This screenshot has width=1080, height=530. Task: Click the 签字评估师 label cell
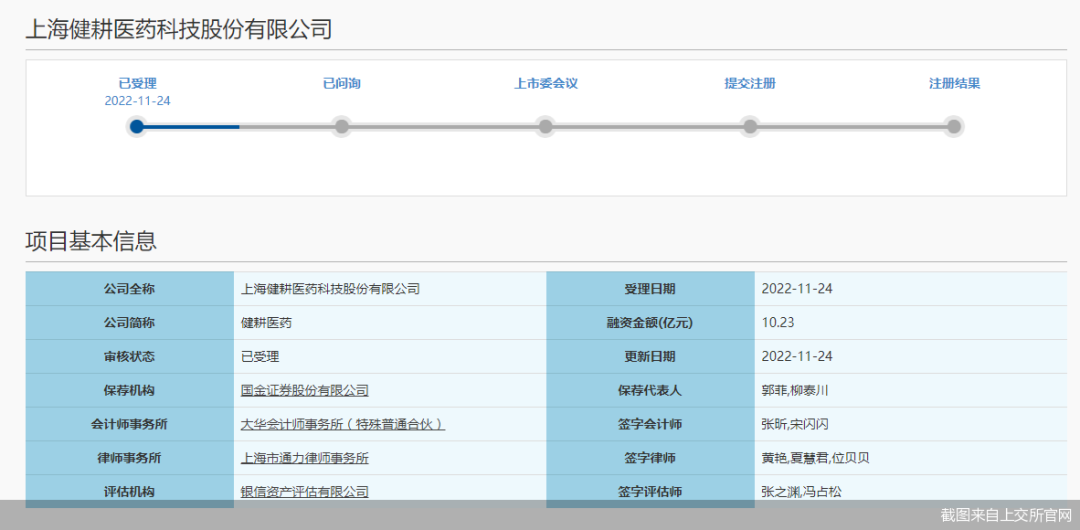click(x=650, y=491)
